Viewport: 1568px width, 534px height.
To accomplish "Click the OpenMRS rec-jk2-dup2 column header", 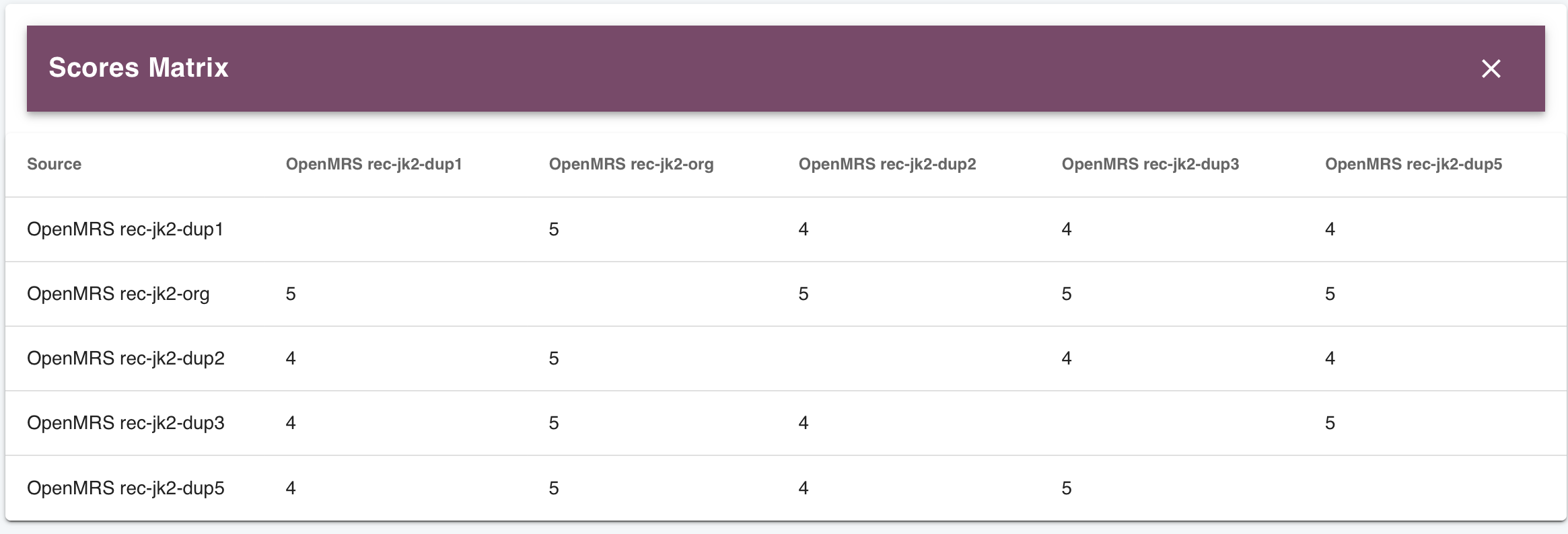I will [887, 164].
